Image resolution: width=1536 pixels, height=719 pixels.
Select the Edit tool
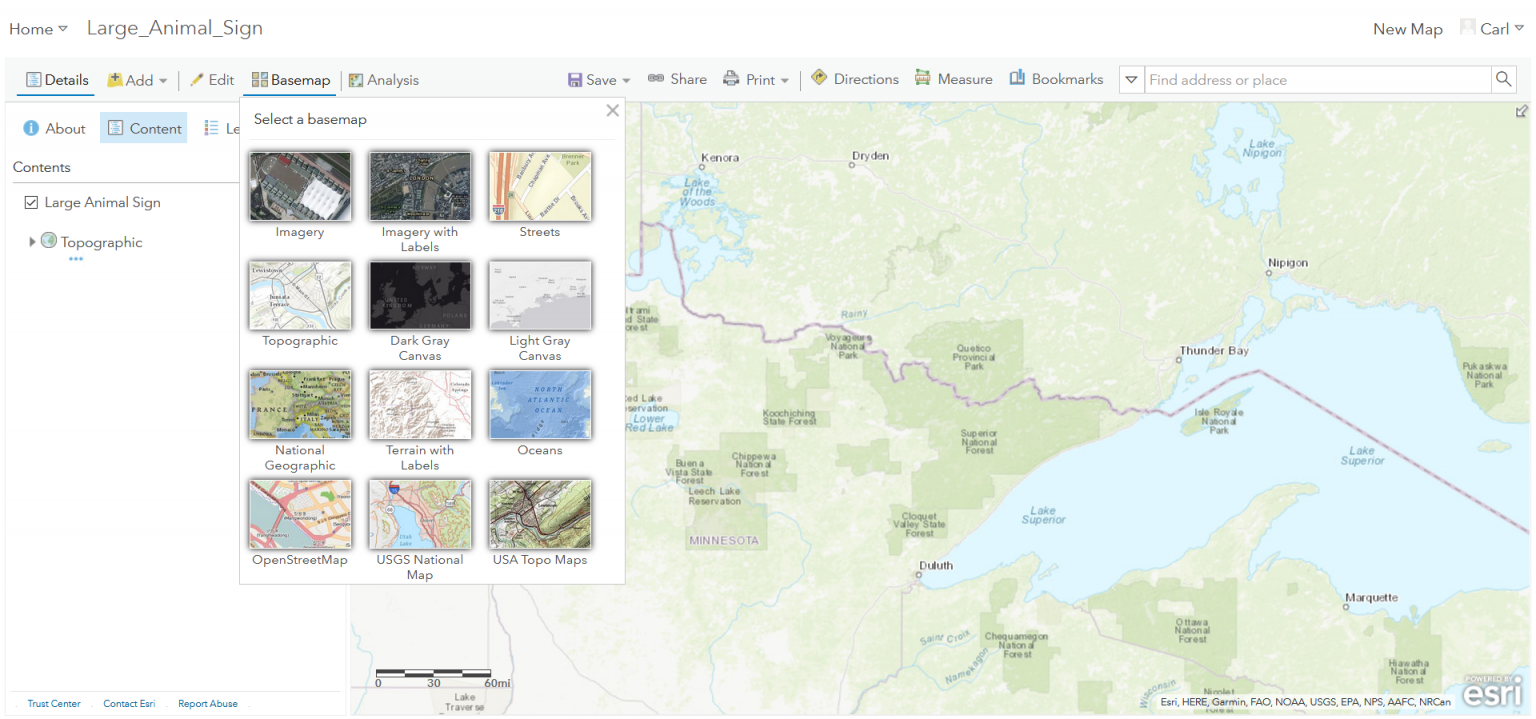211,80
